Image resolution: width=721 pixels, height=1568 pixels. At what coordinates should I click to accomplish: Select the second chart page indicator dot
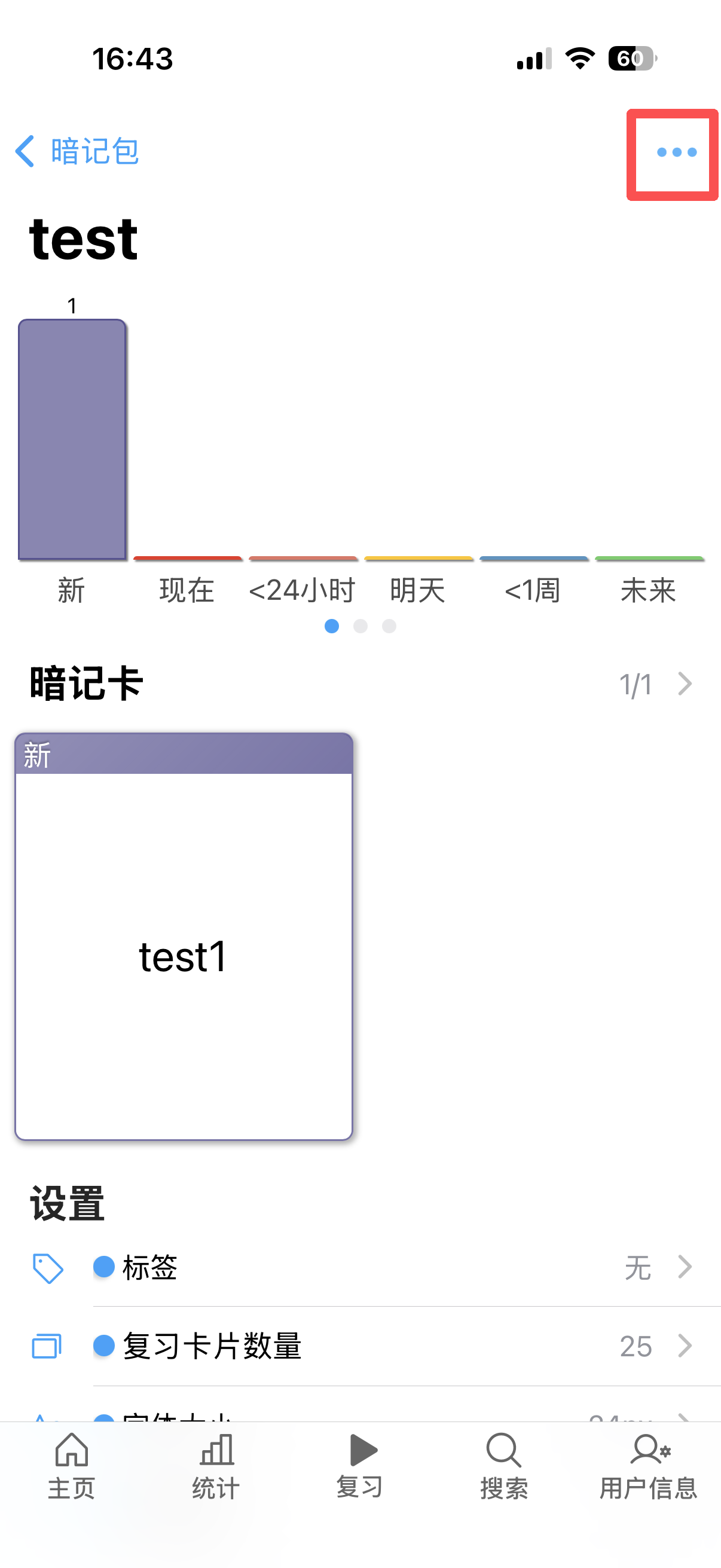point(360,626)
